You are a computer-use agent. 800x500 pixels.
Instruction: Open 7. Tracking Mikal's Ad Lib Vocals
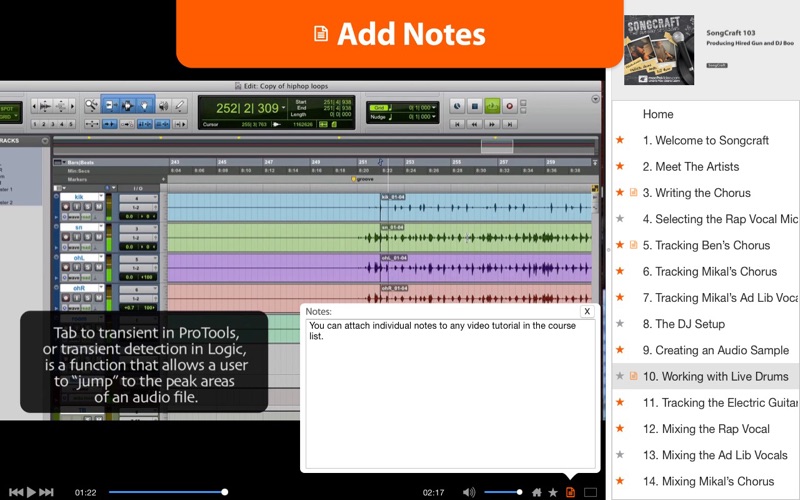720,298
